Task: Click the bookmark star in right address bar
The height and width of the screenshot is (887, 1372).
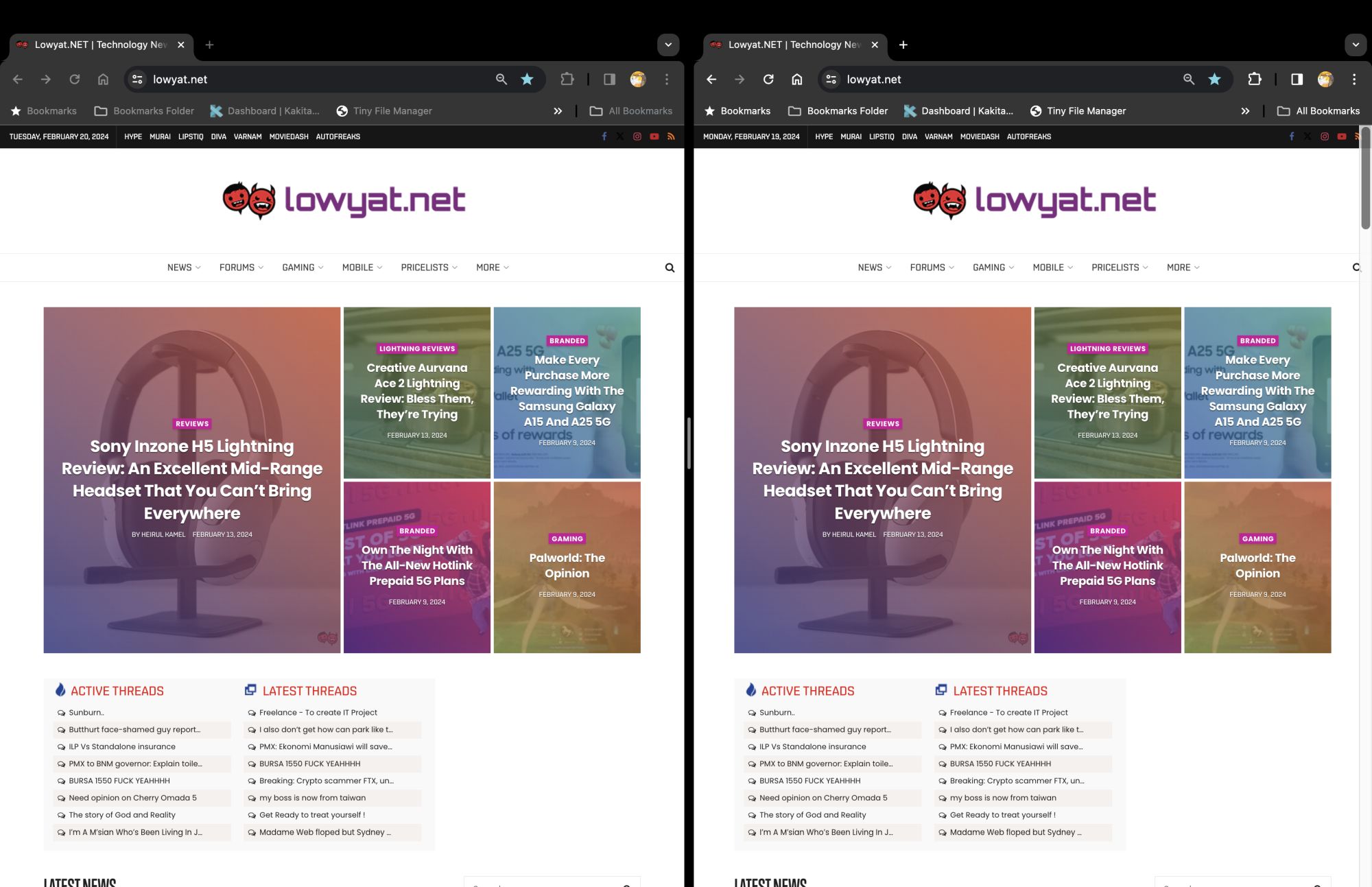Action: [1214, 79]
